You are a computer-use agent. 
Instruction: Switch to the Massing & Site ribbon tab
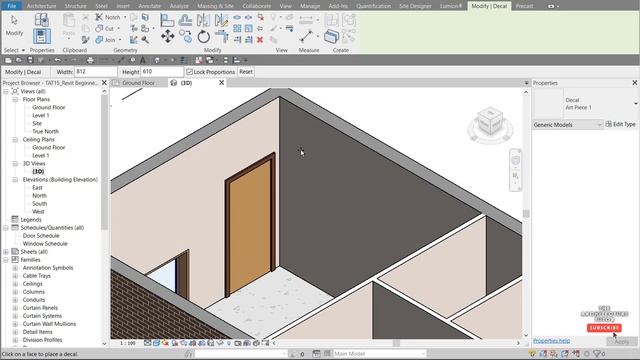pyautogui.click(x=215, y=6)
